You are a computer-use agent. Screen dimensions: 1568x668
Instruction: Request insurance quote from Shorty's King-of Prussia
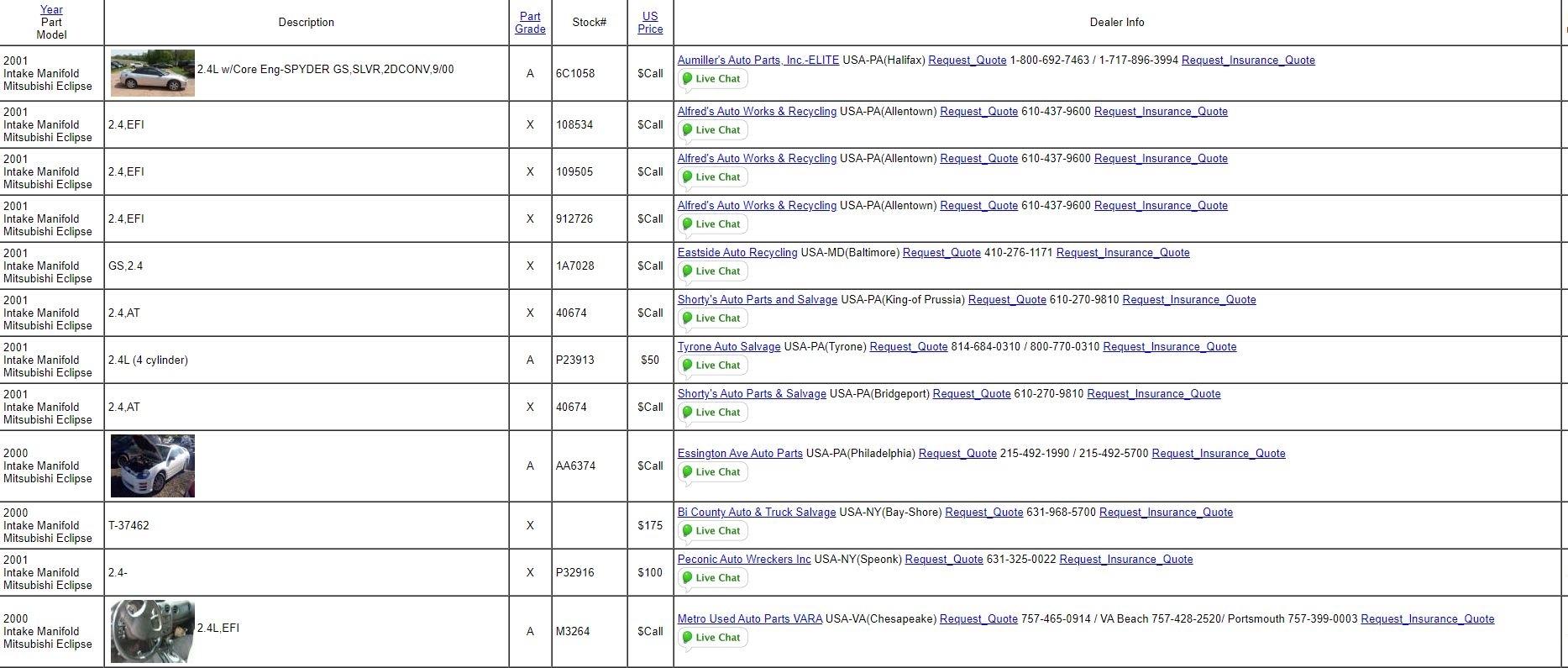pos(1189,300)
